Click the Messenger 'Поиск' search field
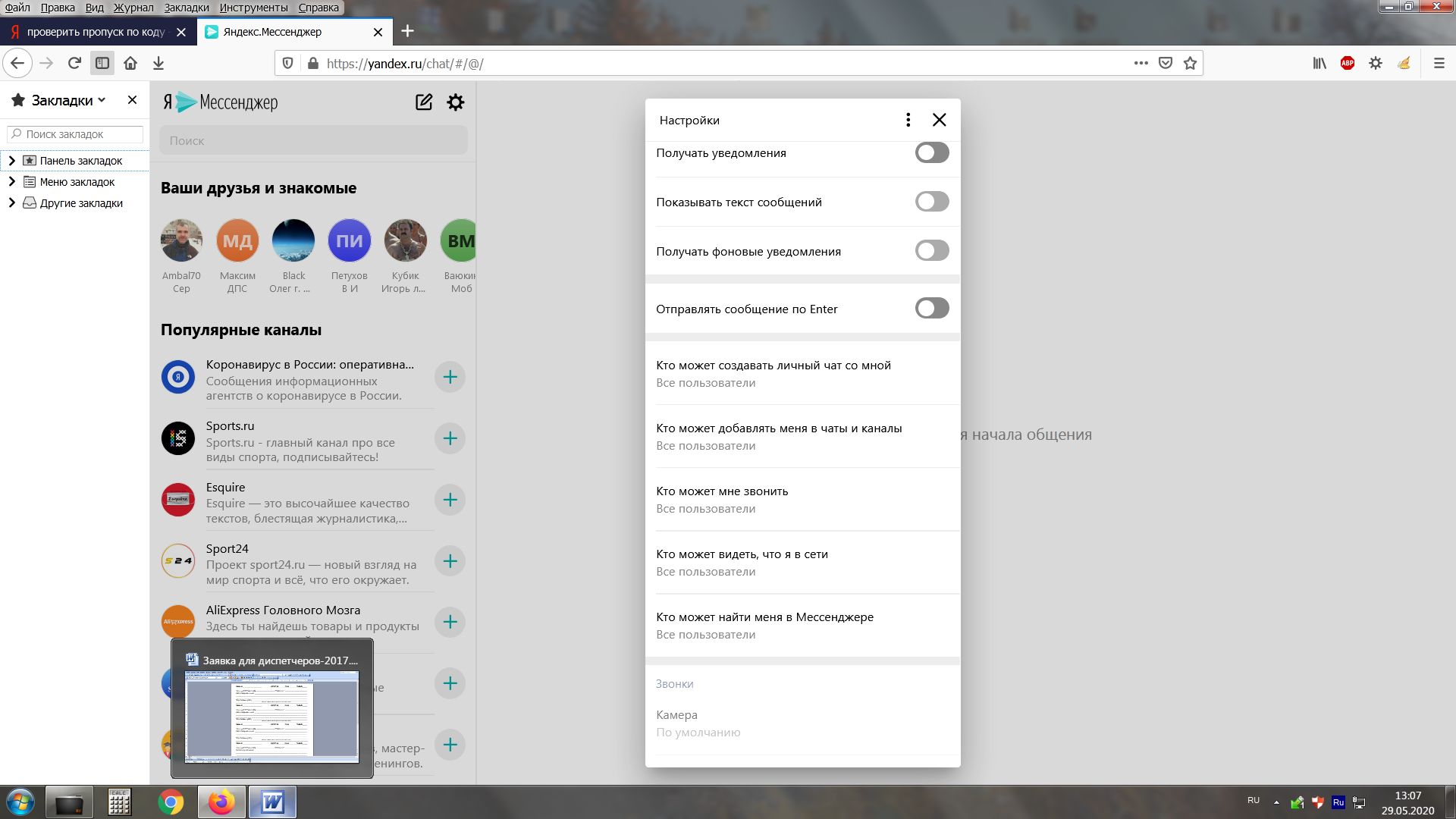This screenshot has height=819, width=1456. tap(312, 141)
